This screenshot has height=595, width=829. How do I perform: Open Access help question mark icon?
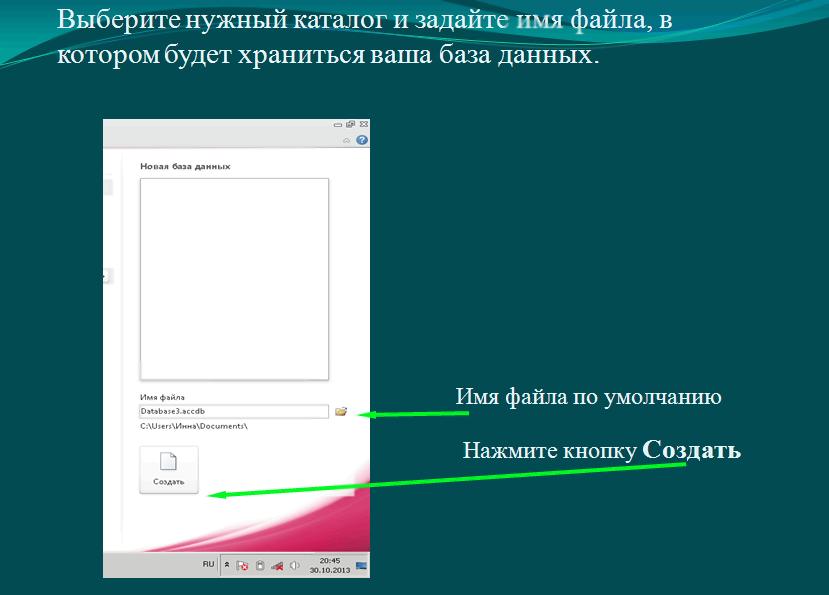[362, 141]
